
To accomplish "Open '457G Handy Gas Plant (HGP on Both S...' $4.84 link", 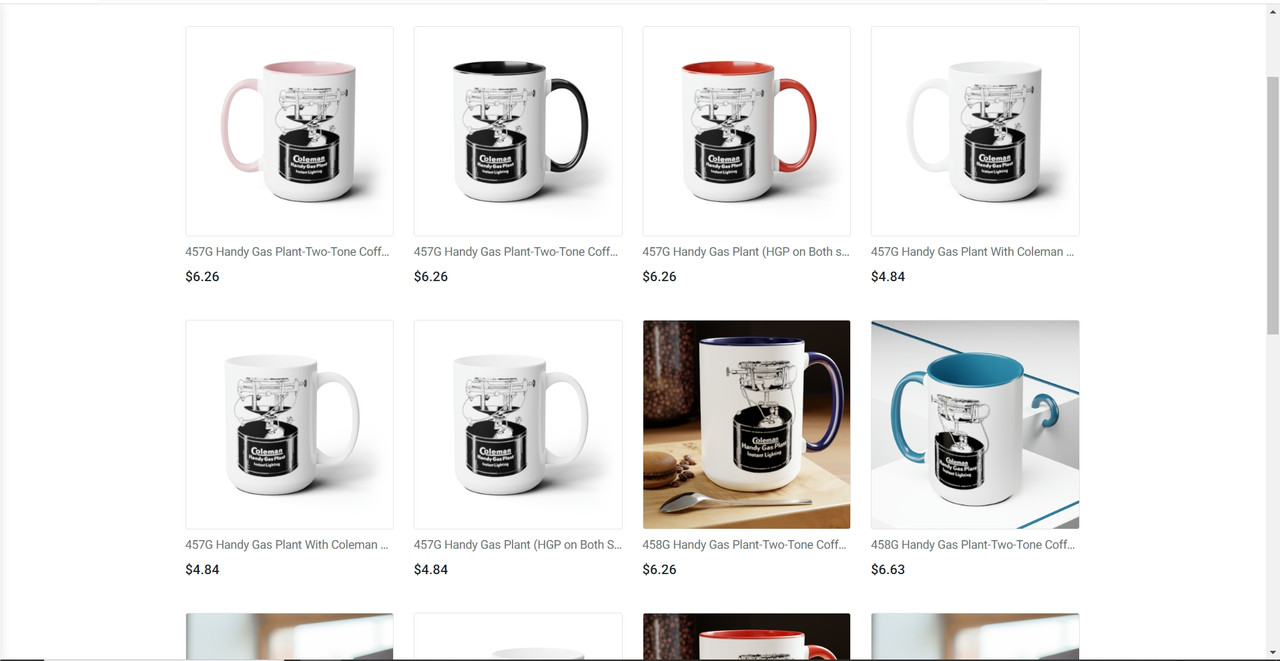I will click(518, 545).
